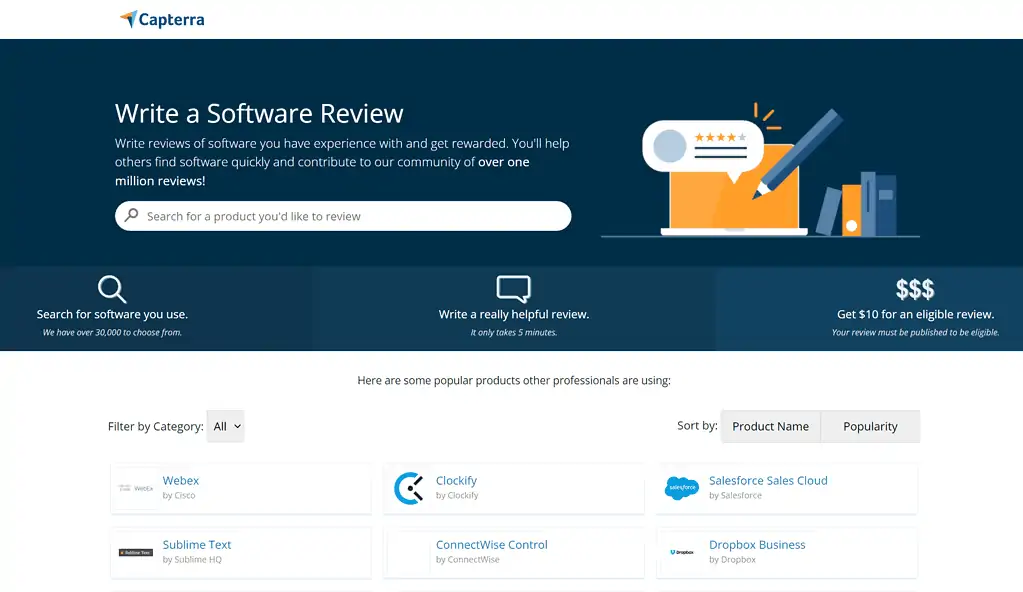This screenshot has width=1023, height=592.
Task: Click the Sublime Text logo thumbnail
Action: coord(135,551)
